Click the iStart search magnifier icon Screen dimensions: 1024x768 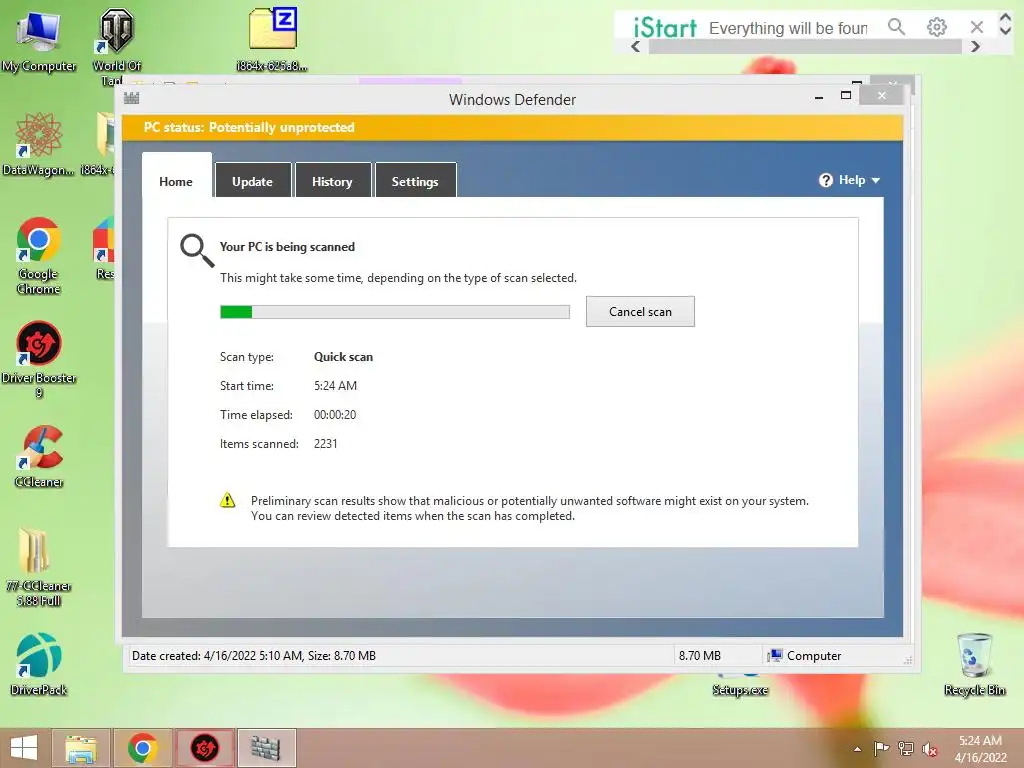(x=897, y=27)
